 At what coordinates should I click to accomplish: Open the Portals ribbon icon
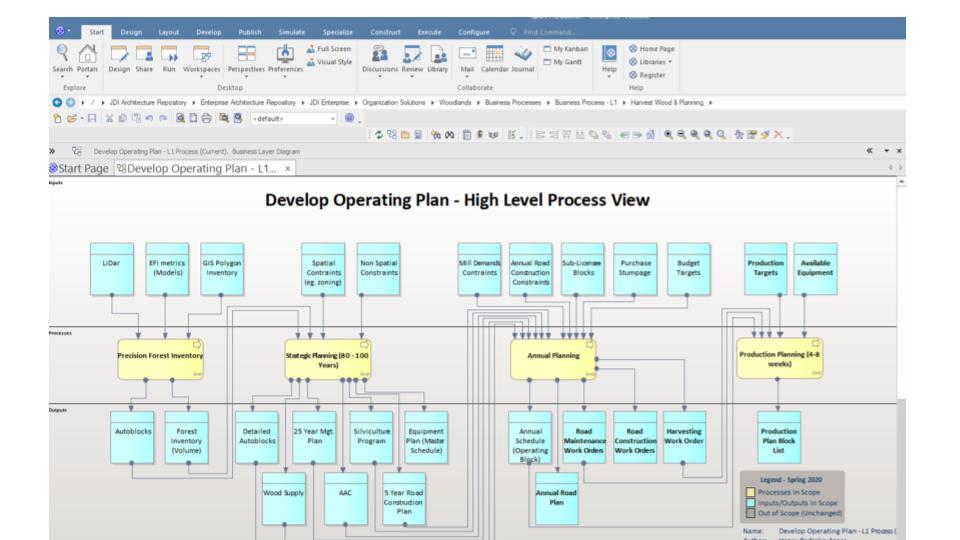[x=87, y=59]
